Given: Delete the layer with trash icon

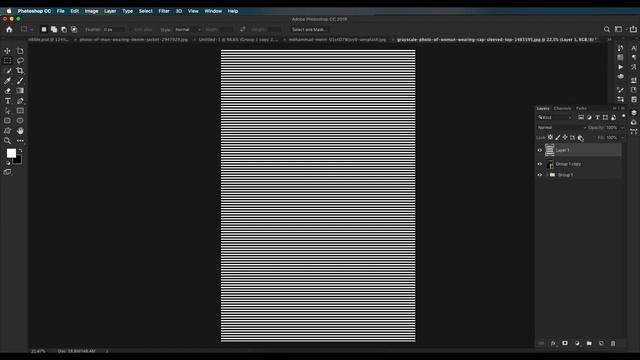Looking at the screenshot, I should coord(613,343).
